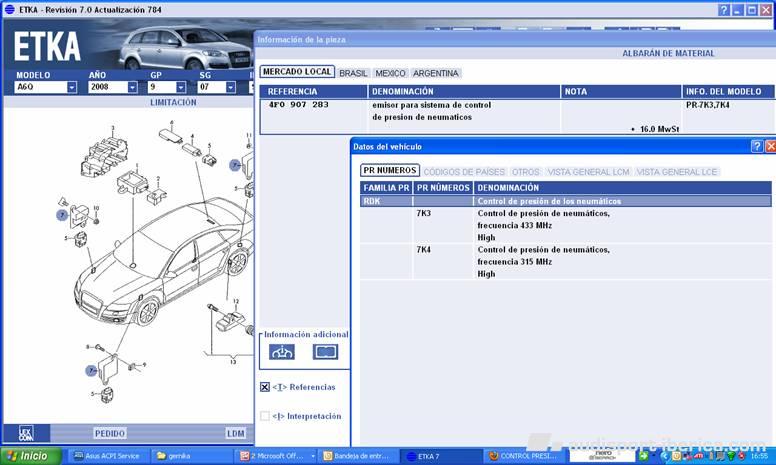The width and height of the screenshot is (776, 465).
Task: Switch to the MEXICO tab
Action: (x=390, y=73)
